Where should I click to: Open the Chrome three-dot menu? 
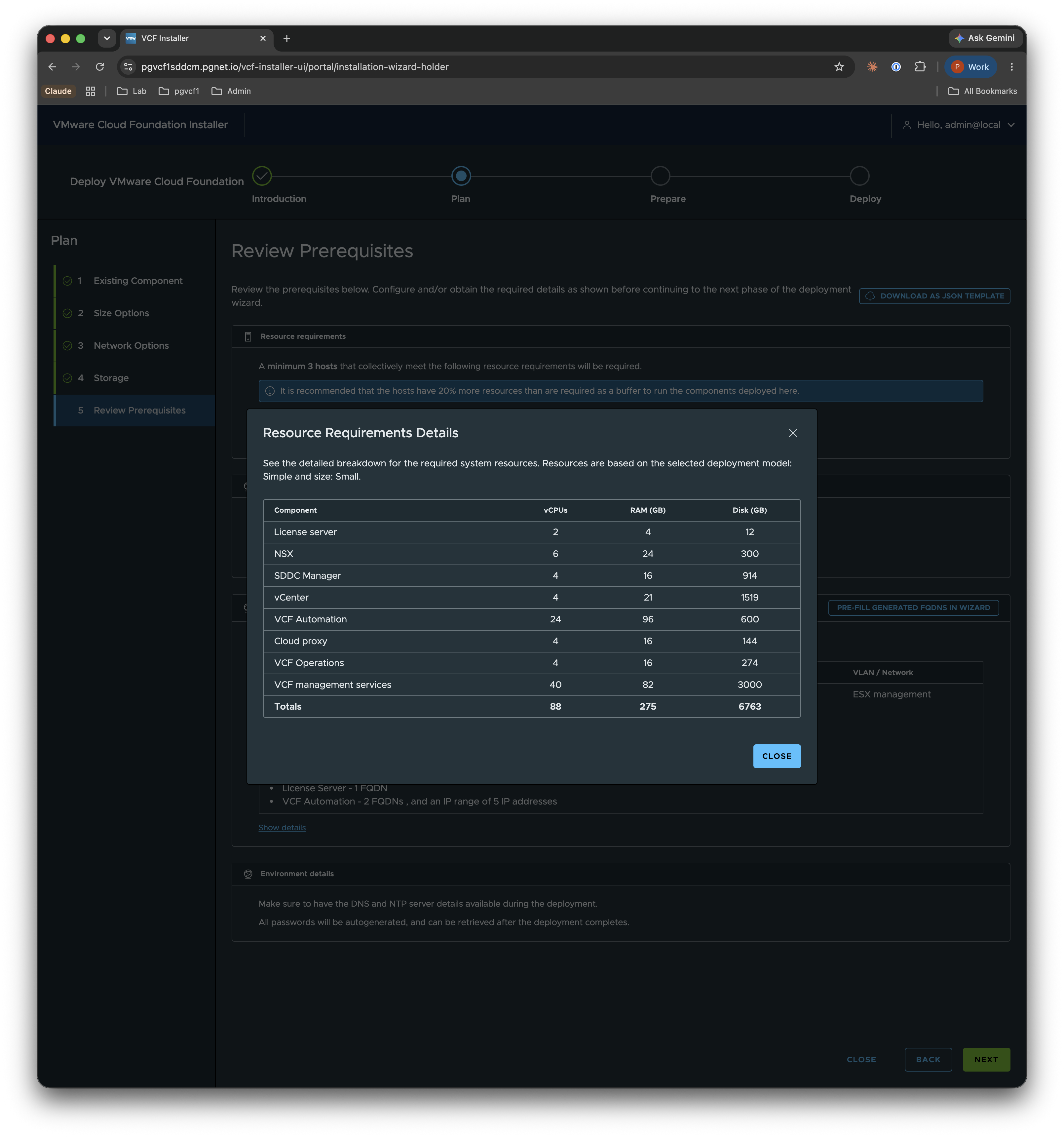point(1011,67)
